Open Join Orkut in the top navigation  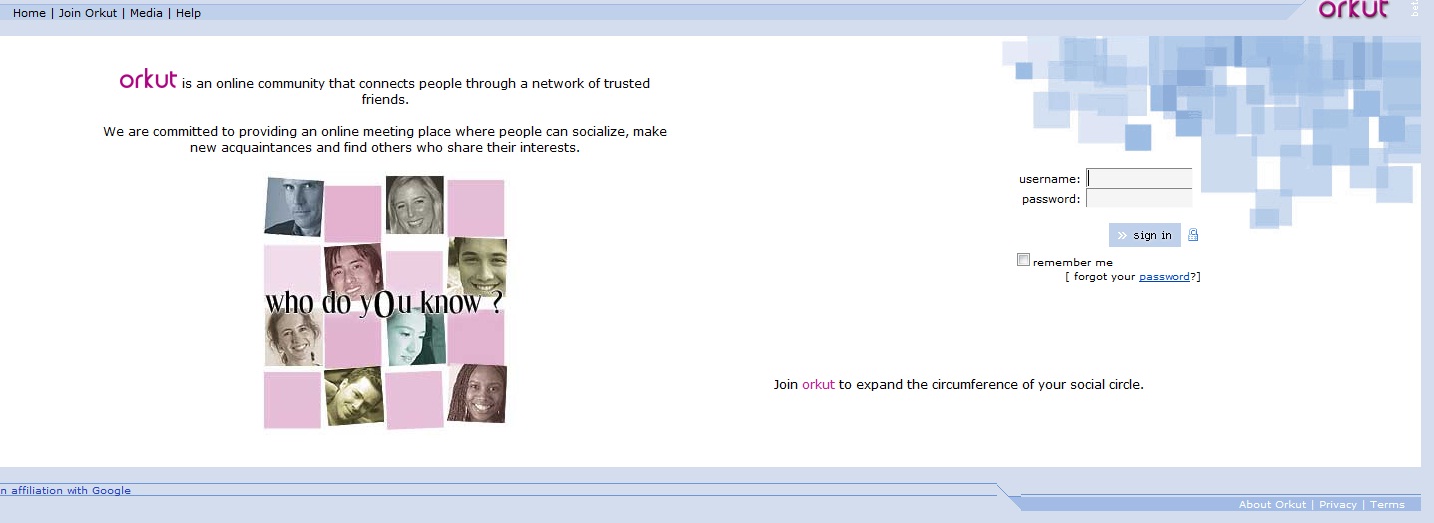click(x=88, y=13)
